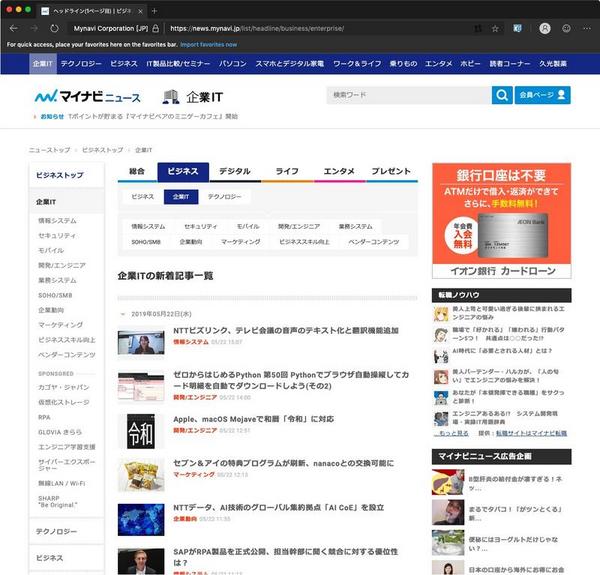600x575 pixels.
Task: Open ワーク&ライフ in top navigation
Action: pos(357,64)
